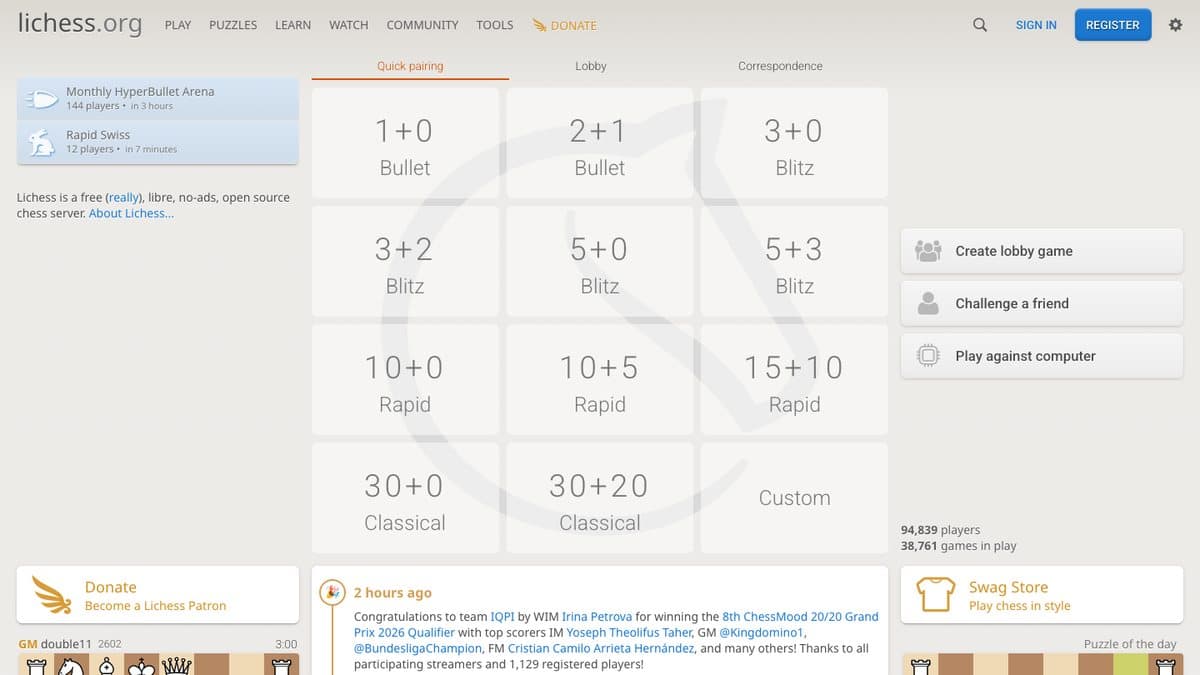1200x675 pixels.
Task: Click the Donate wing icon
Action: [x=52, y=595]
